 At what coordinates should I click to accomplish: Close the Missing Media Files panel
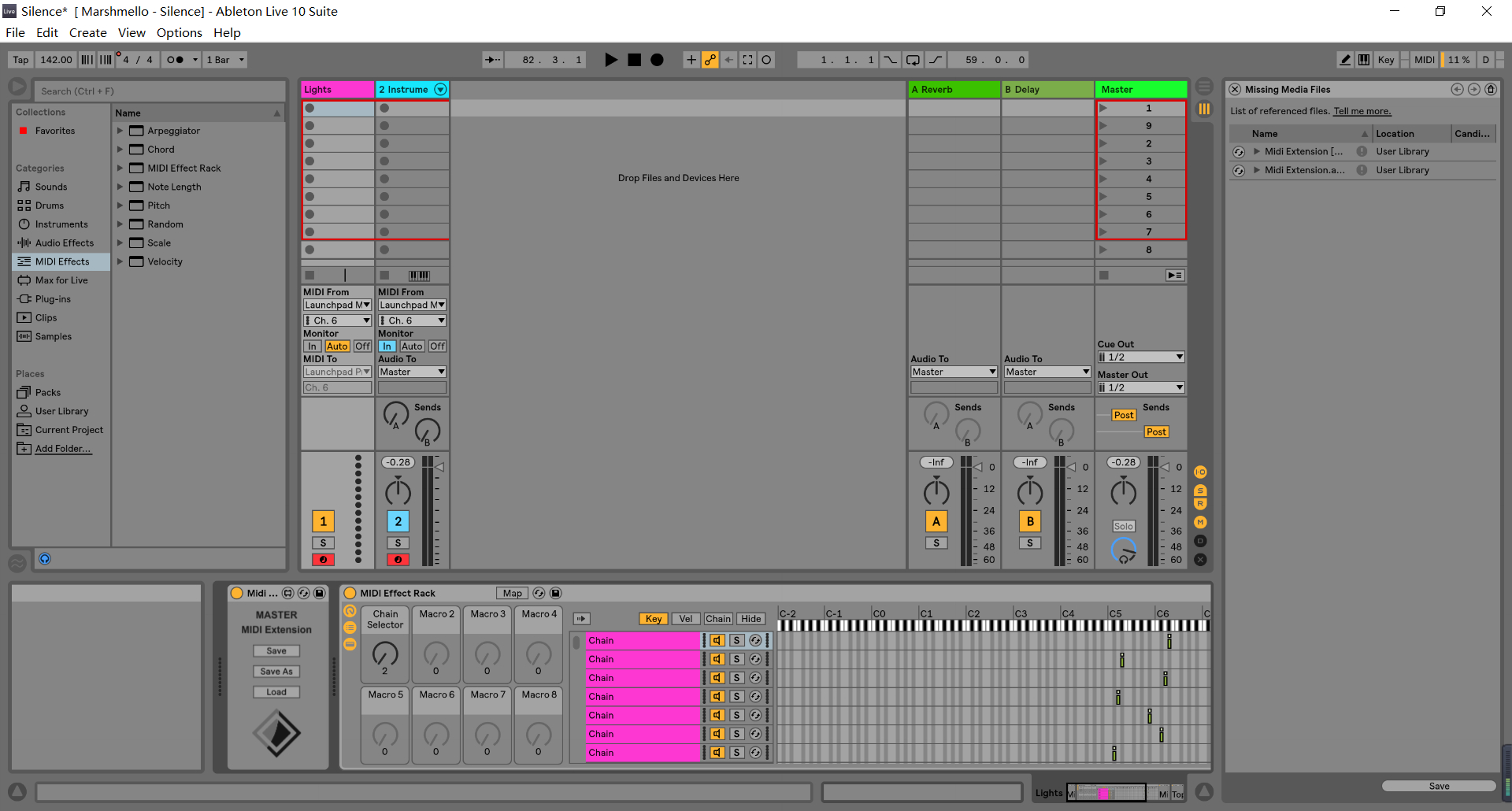point(1235,90)
